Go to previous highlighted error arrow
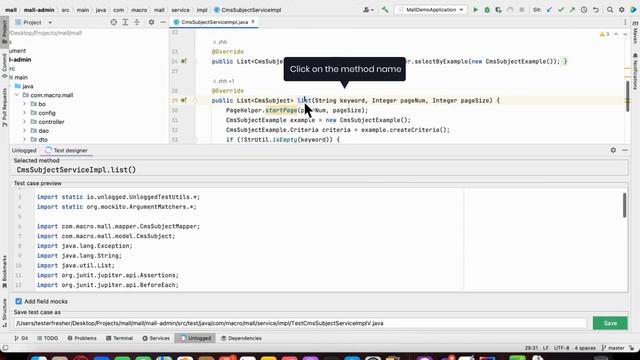The image size is (640, 360). [x=616, y=34]
